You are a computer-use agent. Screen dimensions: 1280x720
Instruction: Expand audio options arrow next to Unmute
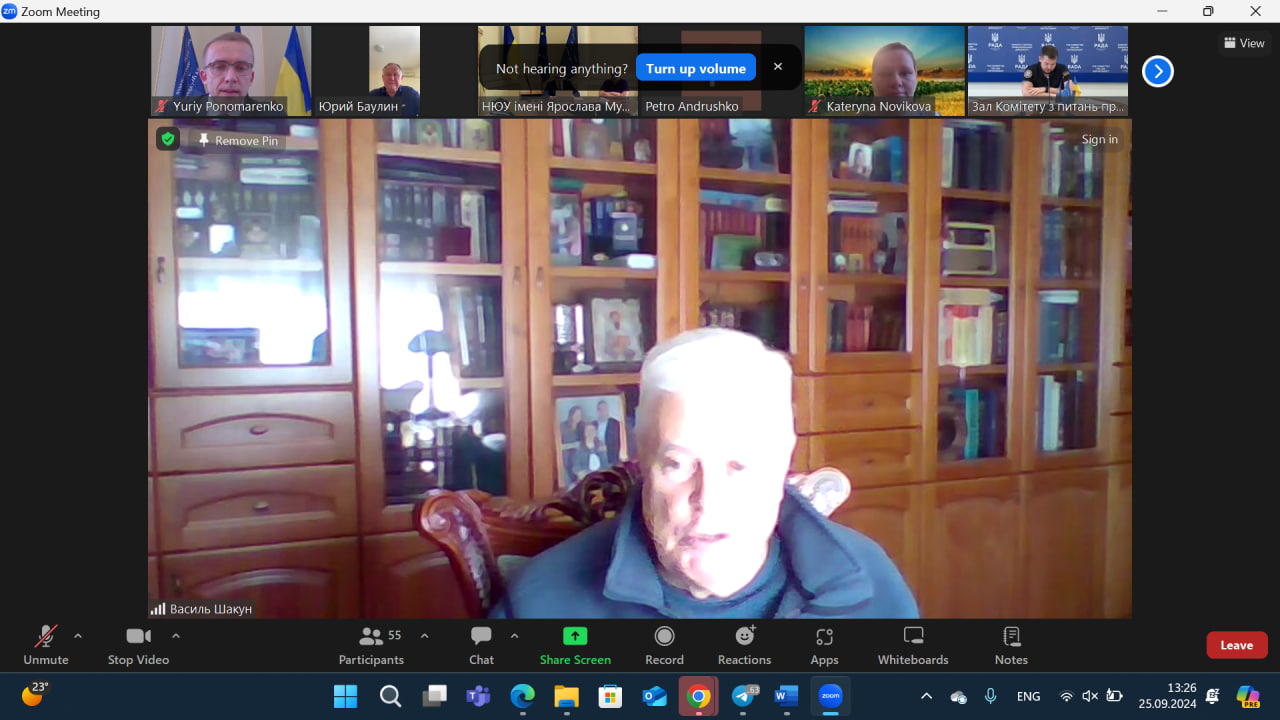click(78, 636)
